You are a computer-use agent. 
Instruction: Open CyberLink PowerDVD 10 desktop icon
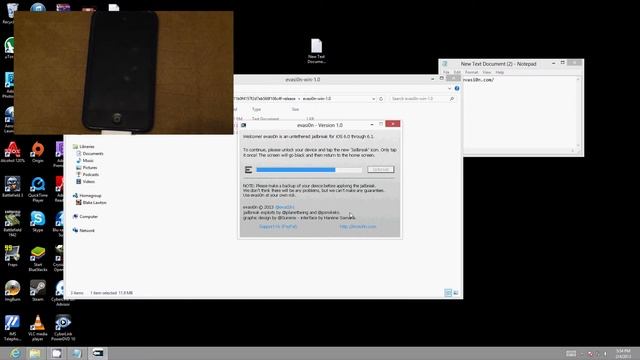tap(63, 328)
